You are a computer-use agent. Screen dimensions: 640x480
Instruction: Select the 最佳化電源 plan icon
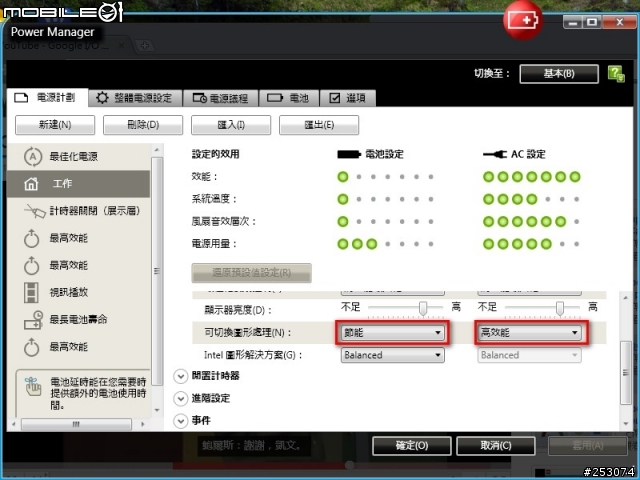pos(33,157)
